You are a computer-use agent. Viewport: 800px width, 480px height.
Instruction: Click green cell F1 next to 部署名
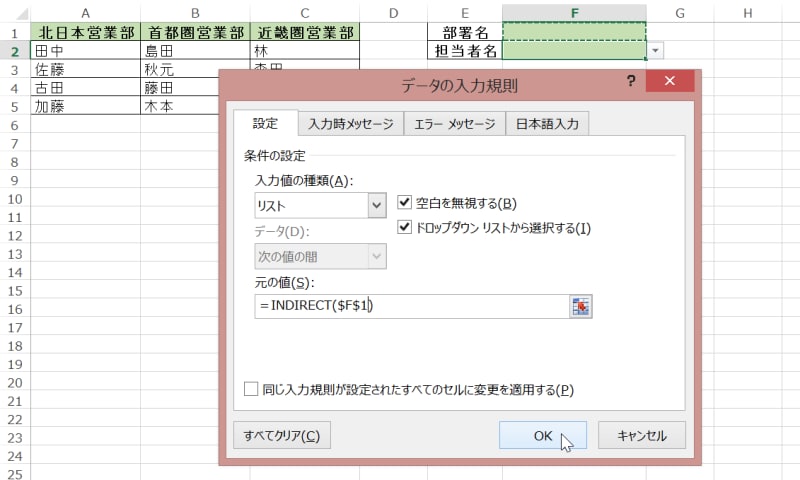(x=574, y=32)
